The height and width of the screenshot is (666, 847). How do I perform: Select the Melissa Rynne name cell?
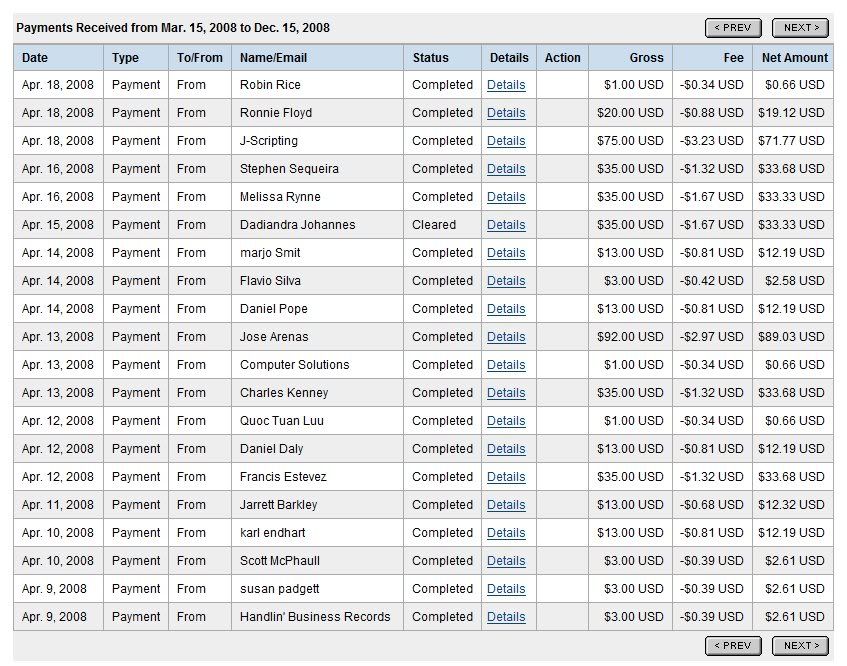click(280, 197)
